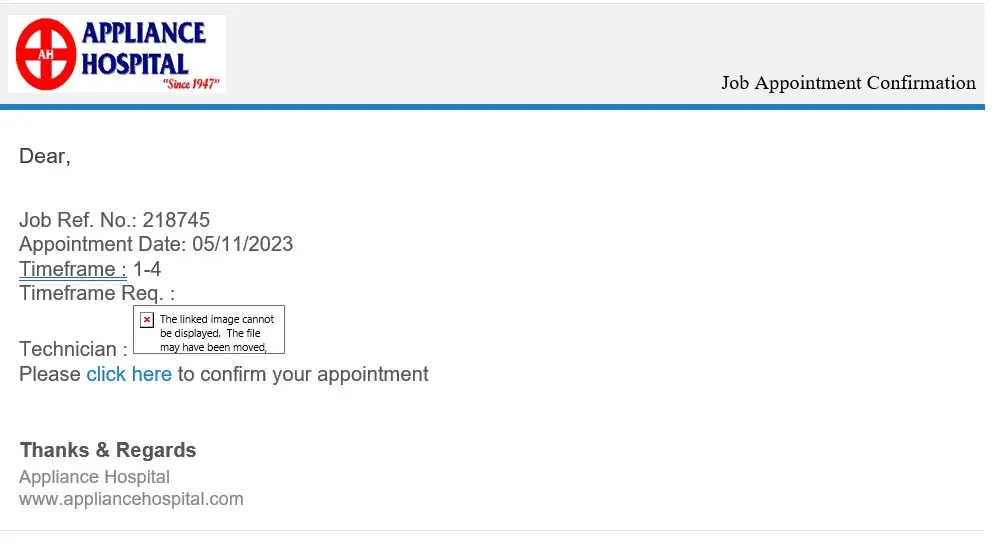Click the "Since 1947" tagline
The width and height of the screenshot is (1000, 549).
tap(190, 85)
